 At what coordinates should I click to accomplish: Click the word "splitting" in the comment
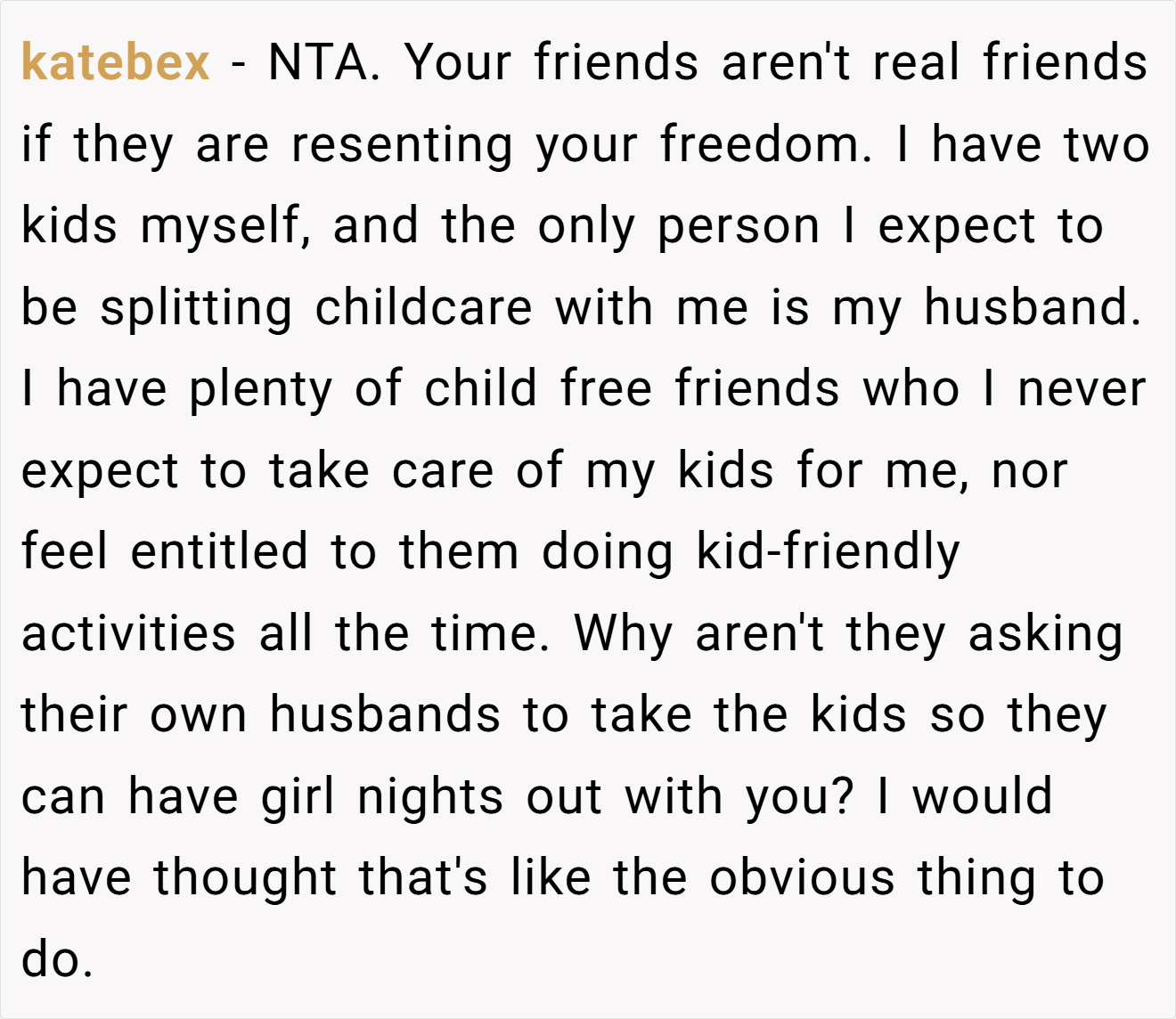click(196, 307)
